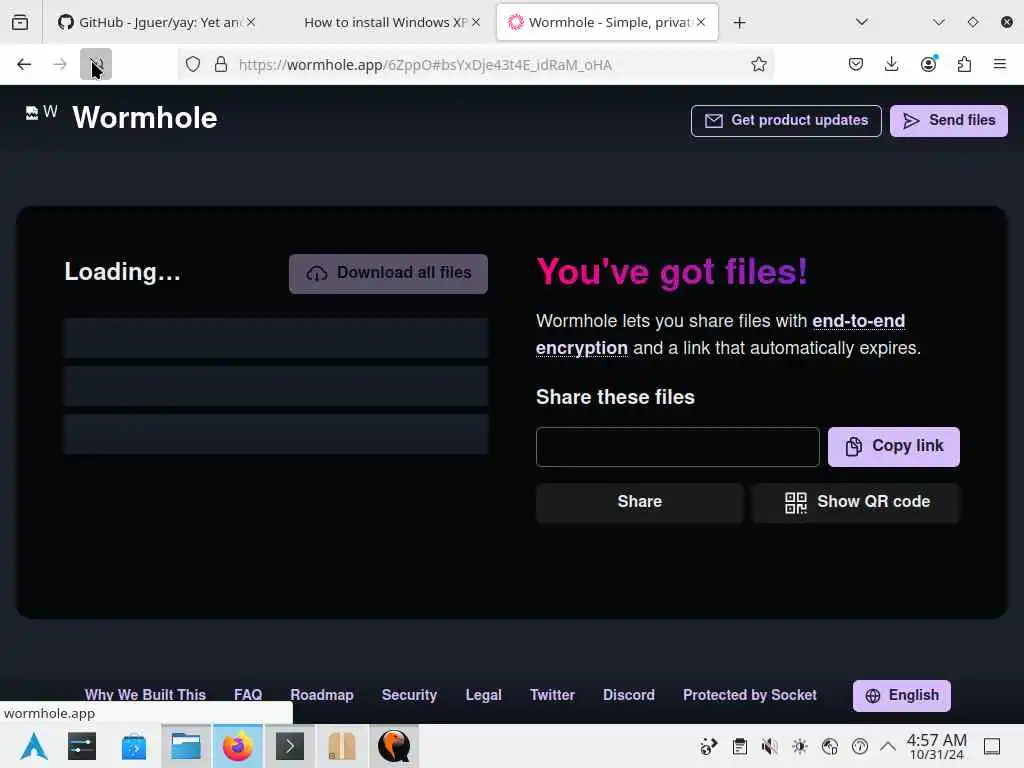Focus the wormhole.app URL address bar

click(x=477, y=65)
